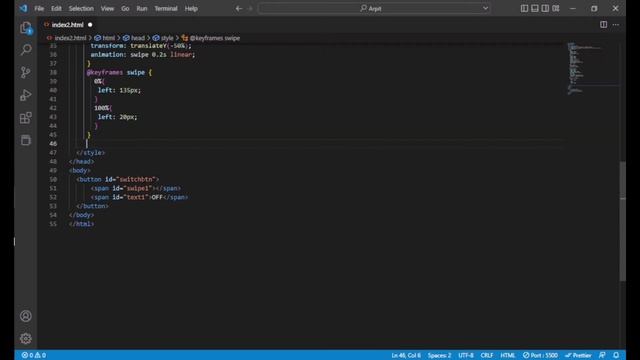This screenshot has width=640, height=360.
Task: Click the errors and warnings indicator
Action: click(x=33, y=355)
